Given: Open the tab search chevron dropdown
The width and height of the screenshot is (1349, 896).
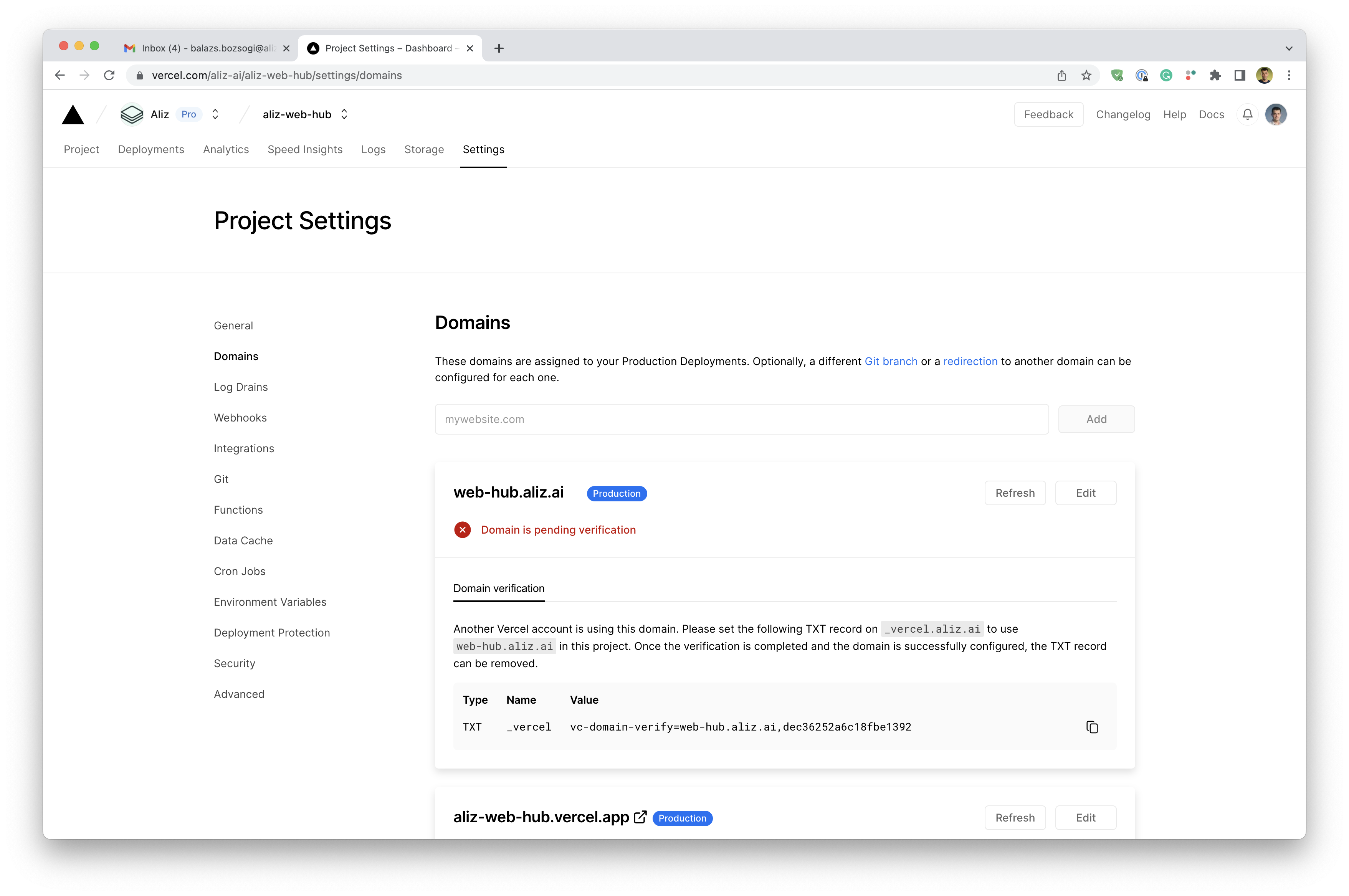Looking at the screenshot, I should pyautogui.click(x=1288, y=49).
